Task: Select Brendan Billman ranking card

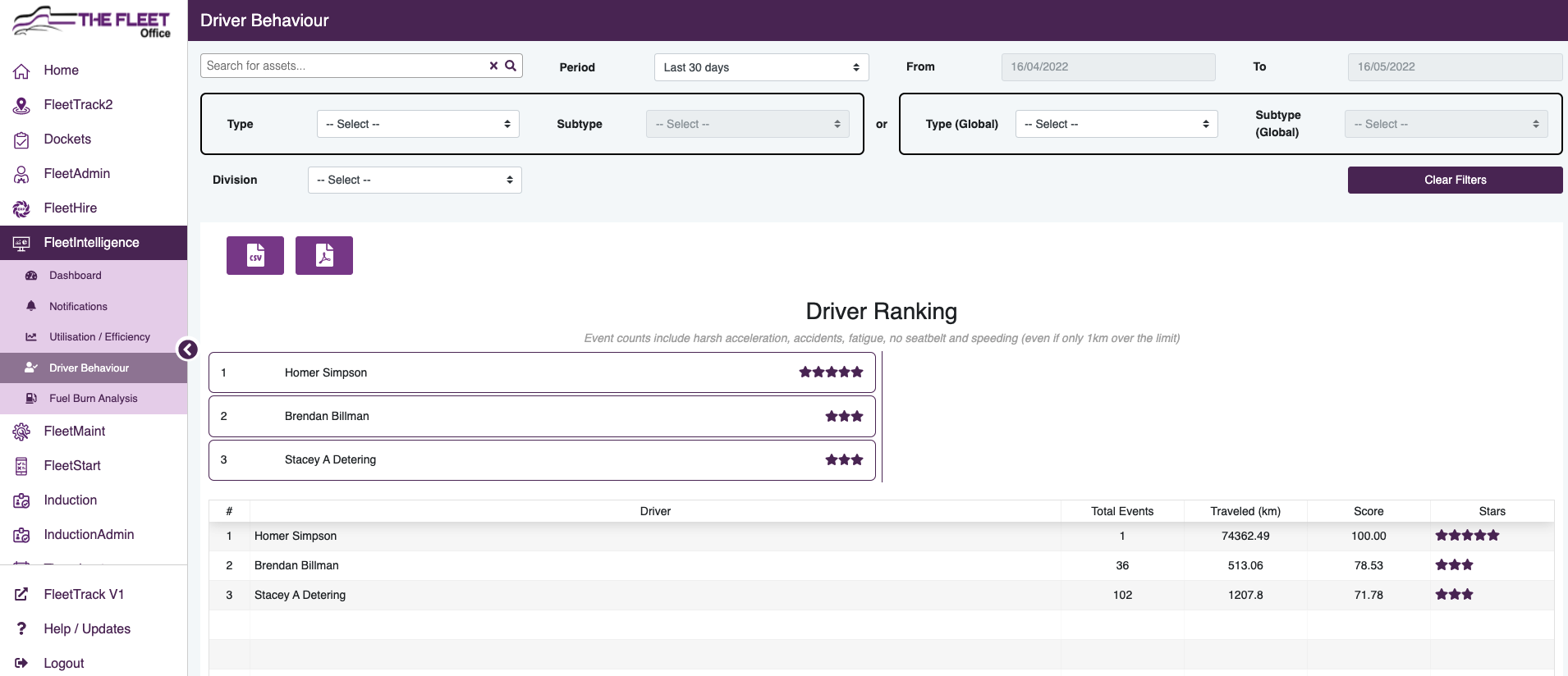Action: 542,416
